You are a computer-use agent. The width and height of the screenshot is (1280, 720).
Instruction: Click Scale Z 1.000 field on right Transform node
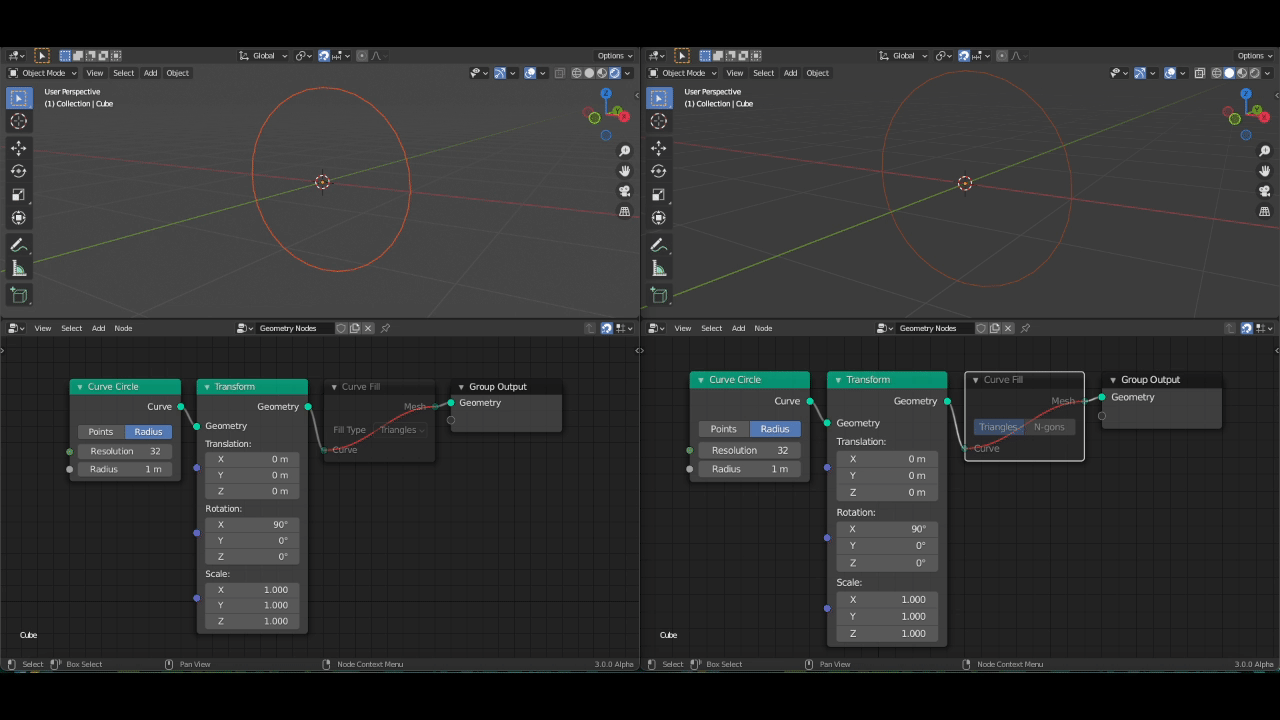coord(887,634)
